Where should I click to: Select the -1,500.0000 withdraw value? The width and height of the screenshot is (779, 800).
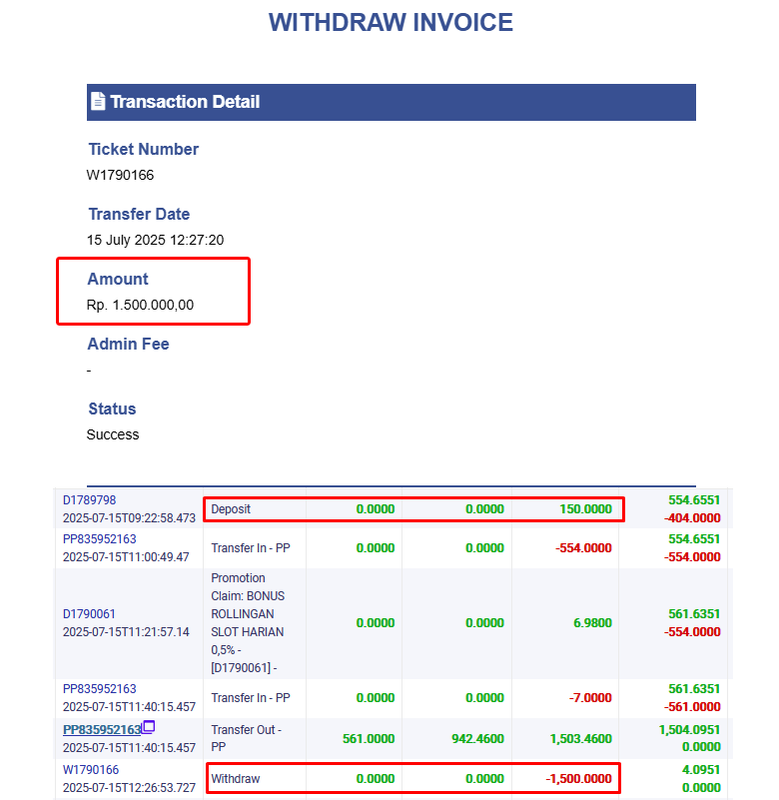(579, 779)
